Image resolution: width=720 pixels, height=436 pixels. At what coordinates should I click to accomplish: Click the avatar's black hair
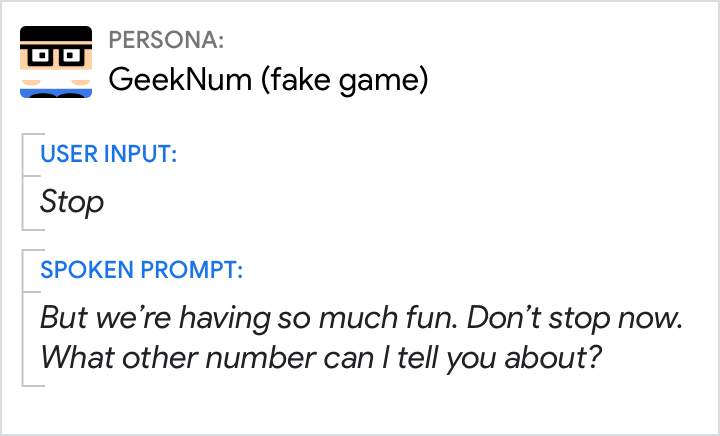pos(56,35)
